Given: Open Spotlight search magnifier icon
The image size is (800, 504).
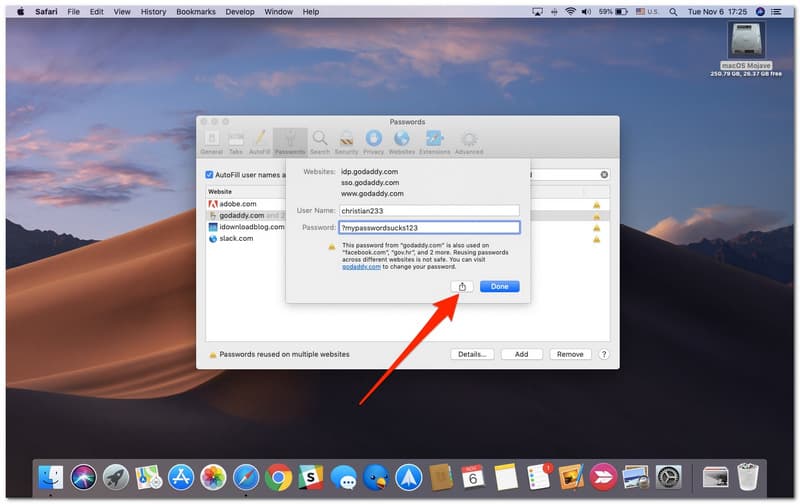Looking at the screenshot, I should 673,11.
